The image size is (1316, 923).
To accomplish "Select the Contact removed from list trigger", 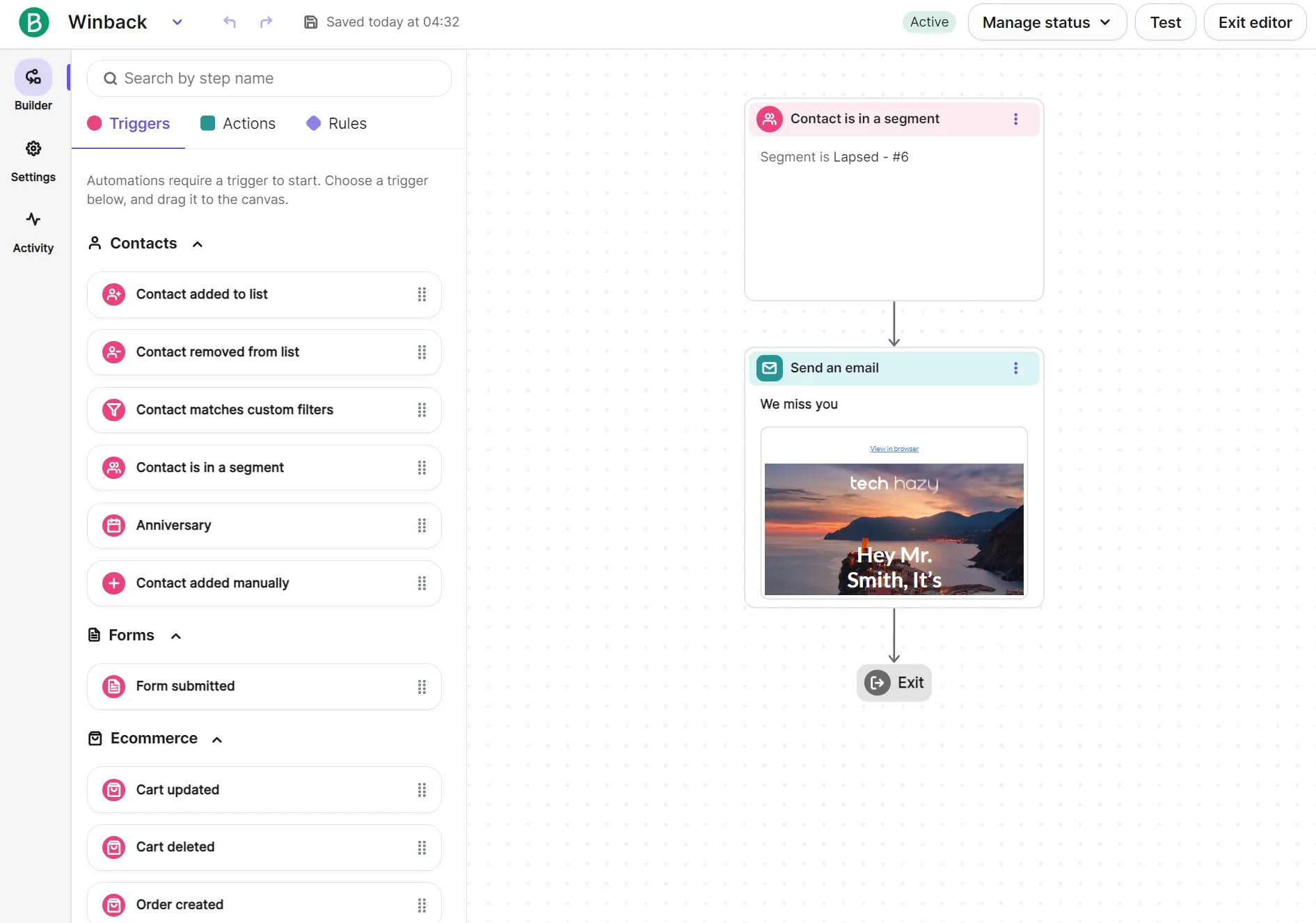I will [264, 352].
